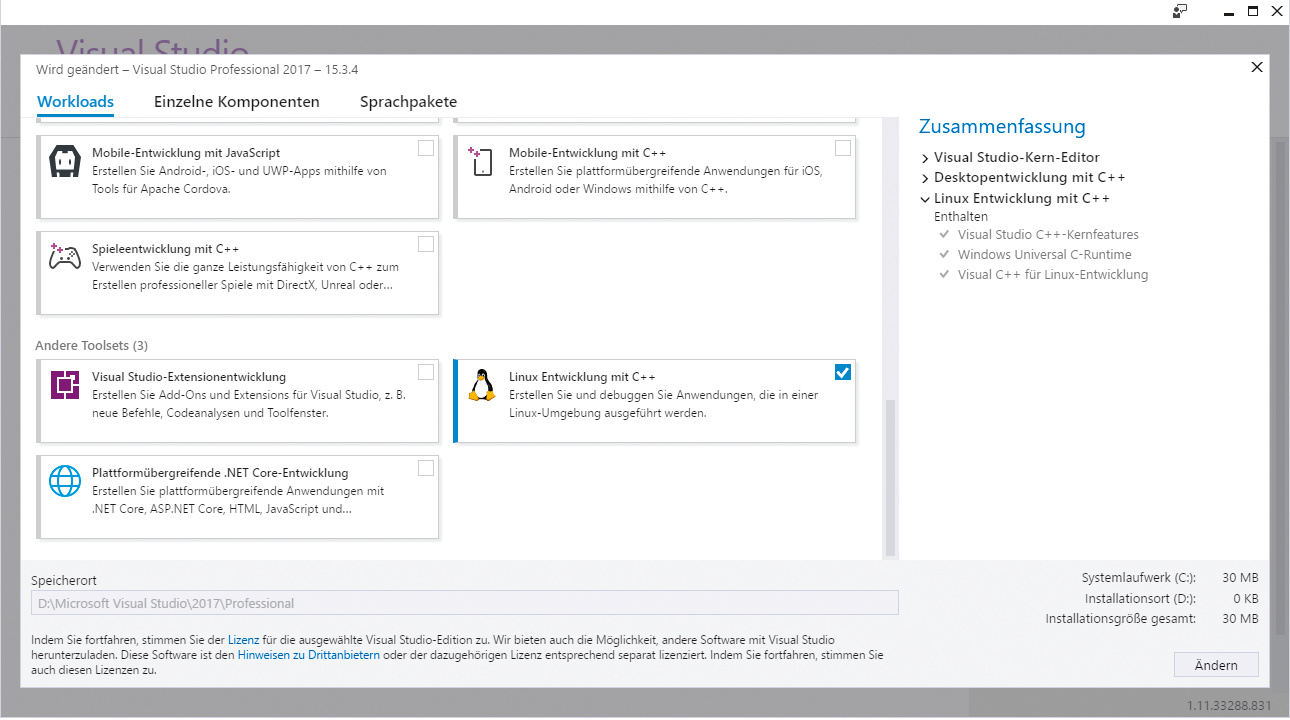
Task: Select the Visual C++ für Linux-Entwicklung row
Action: [x=1053, y=275]
